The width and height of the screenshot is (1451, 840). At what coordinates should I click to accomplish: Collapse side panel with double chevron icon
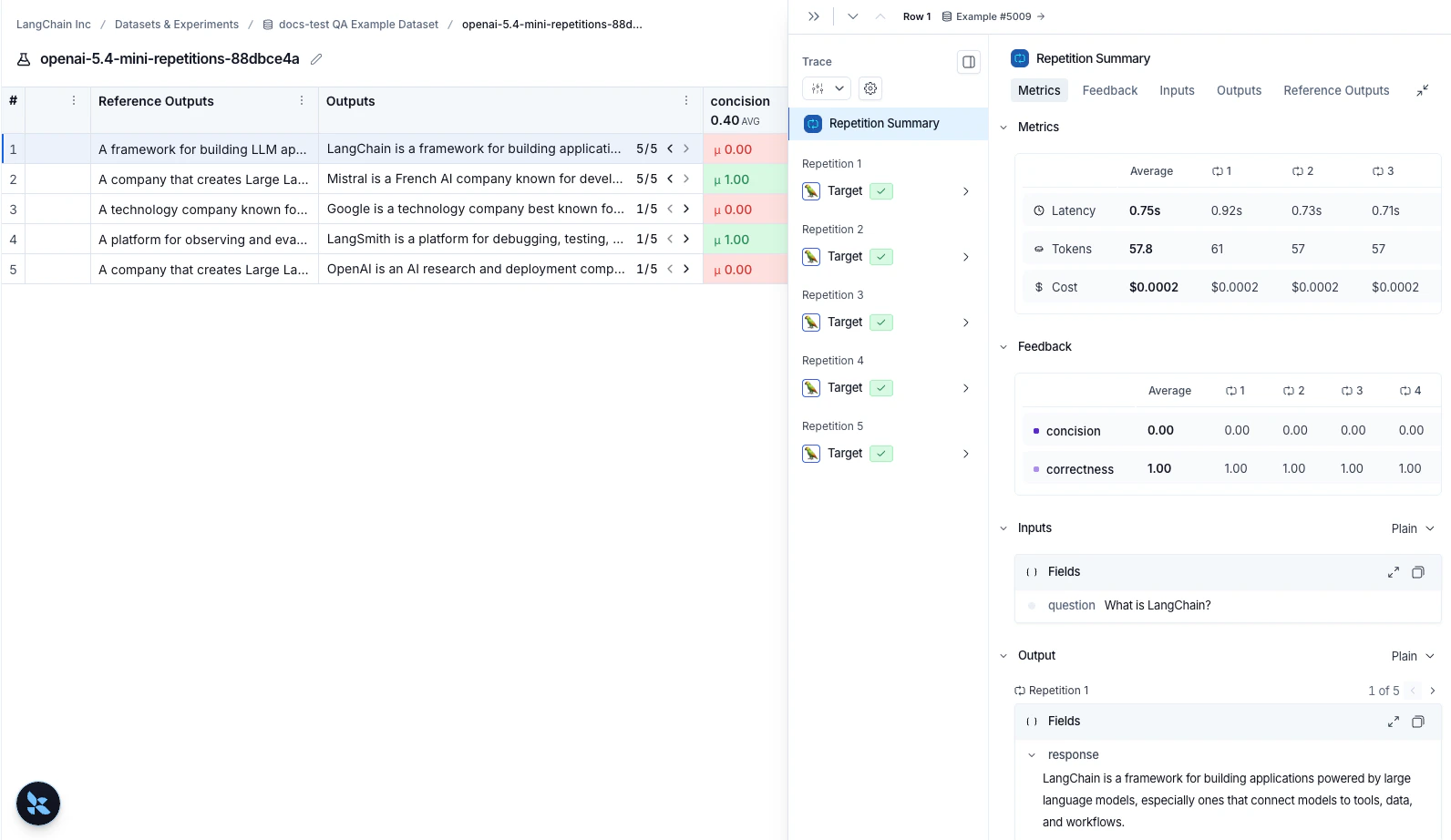point(814,16)
